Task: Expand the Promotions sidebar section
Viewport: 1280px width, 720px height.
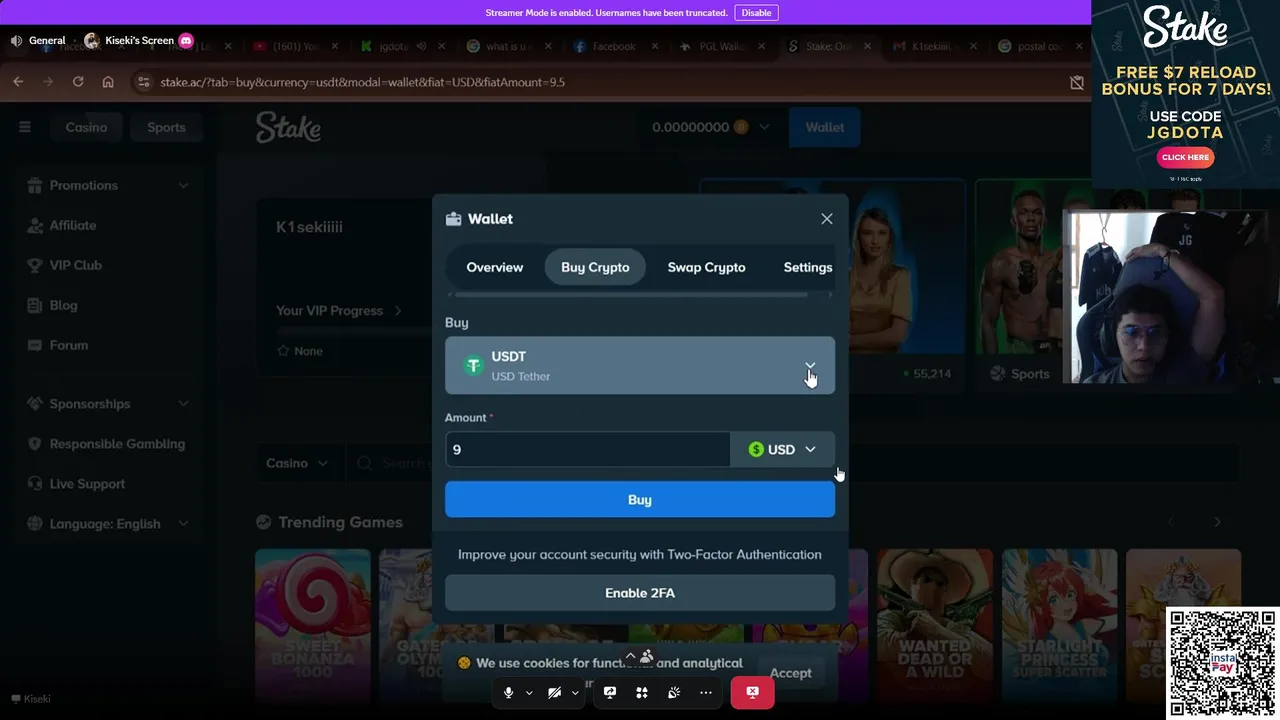Action: [x=183, y=185]
